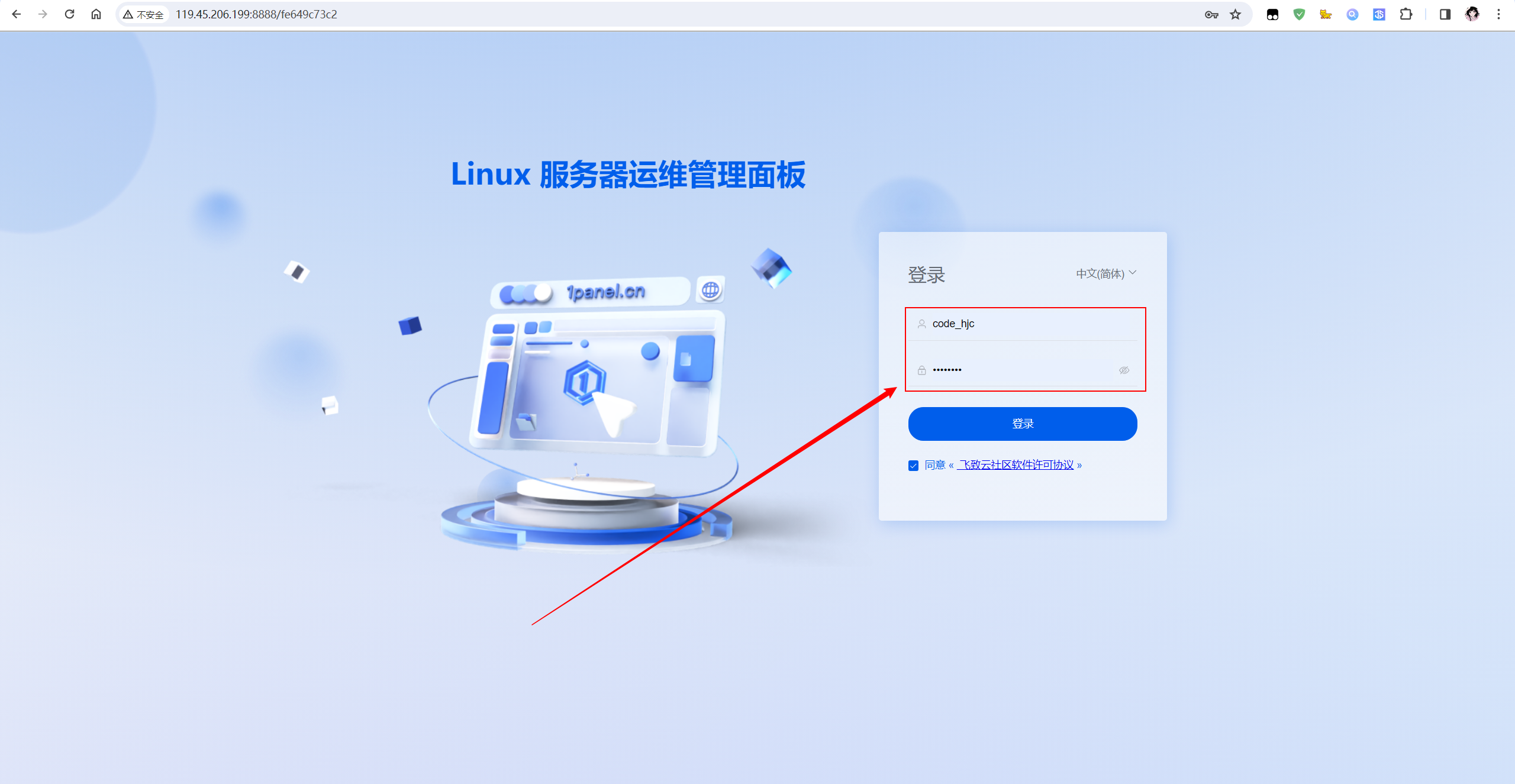Open the extensions puzzle icon

pos(1406,14)
